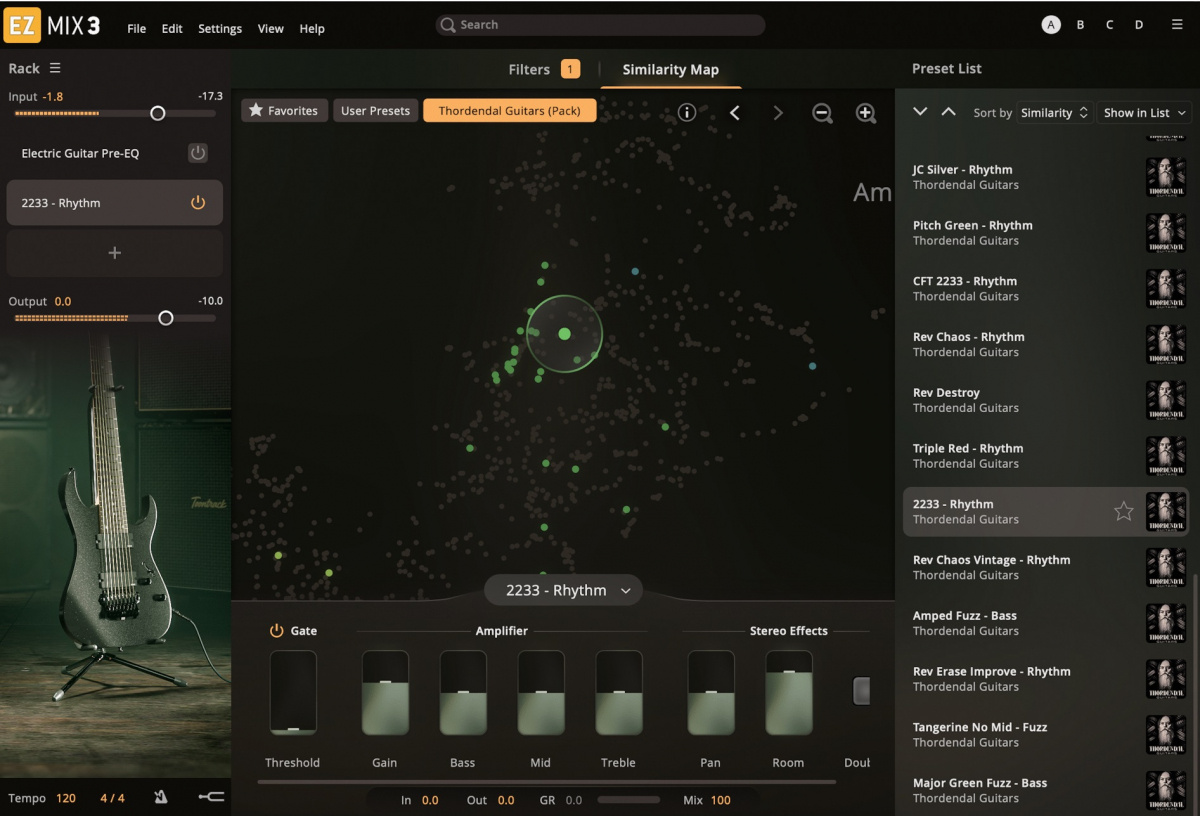Click the zoom out magnifier on map
Viewport: 1200px width, 816px height.
[822, 113]
